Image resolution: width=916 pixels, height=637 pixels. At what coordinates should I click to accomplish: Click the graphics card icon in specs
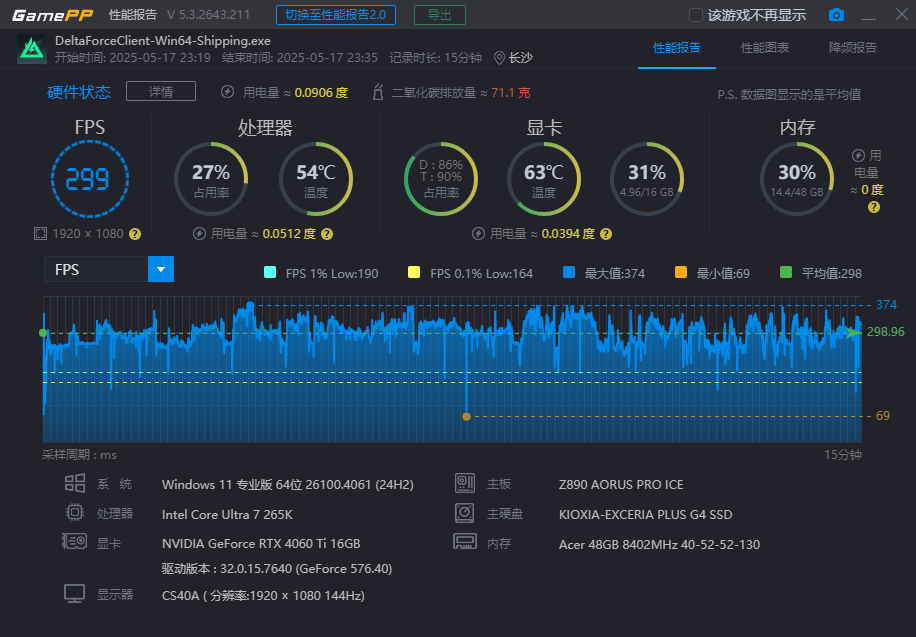point(74,542)
